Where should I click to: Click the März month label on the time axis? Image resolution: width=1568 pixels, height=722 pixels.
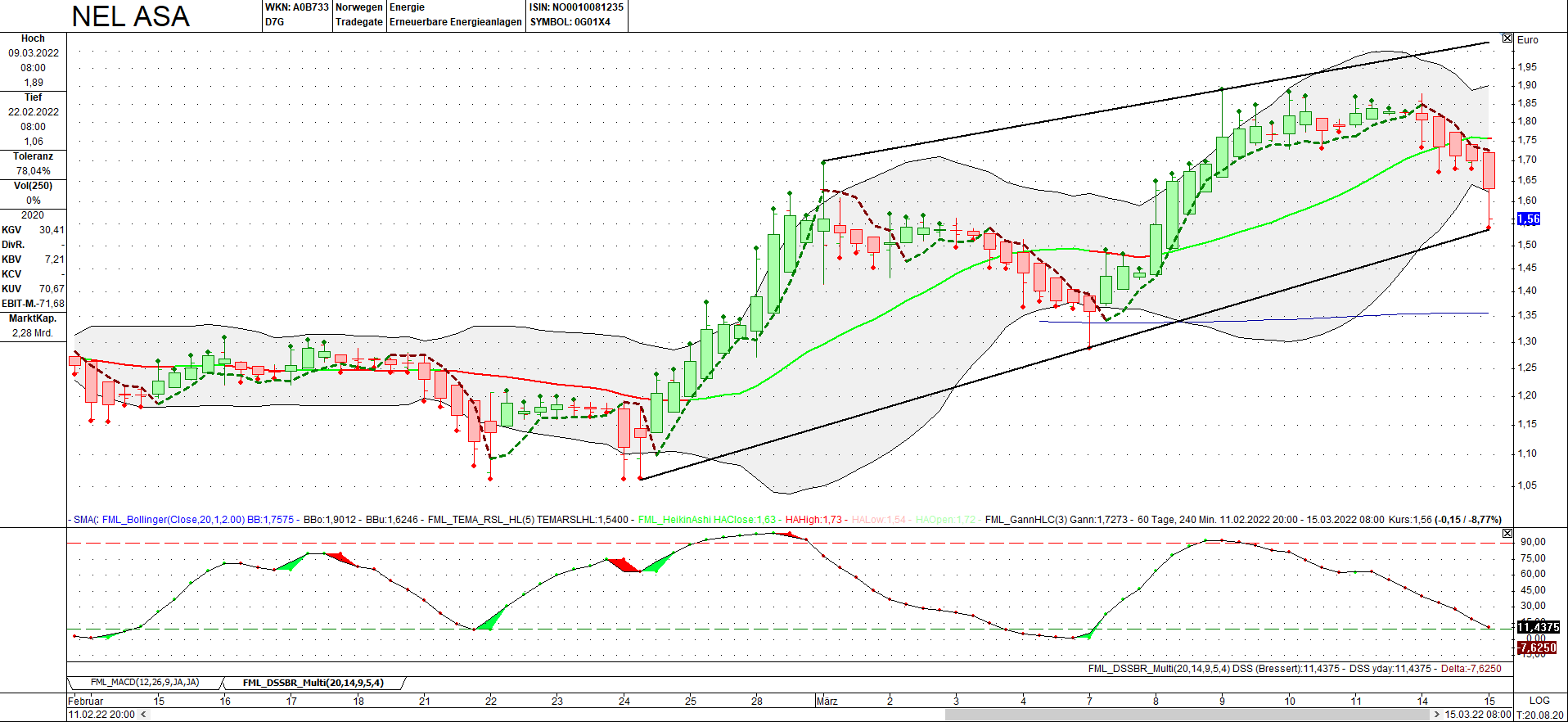pyautogui.click(x=827, y=702)
